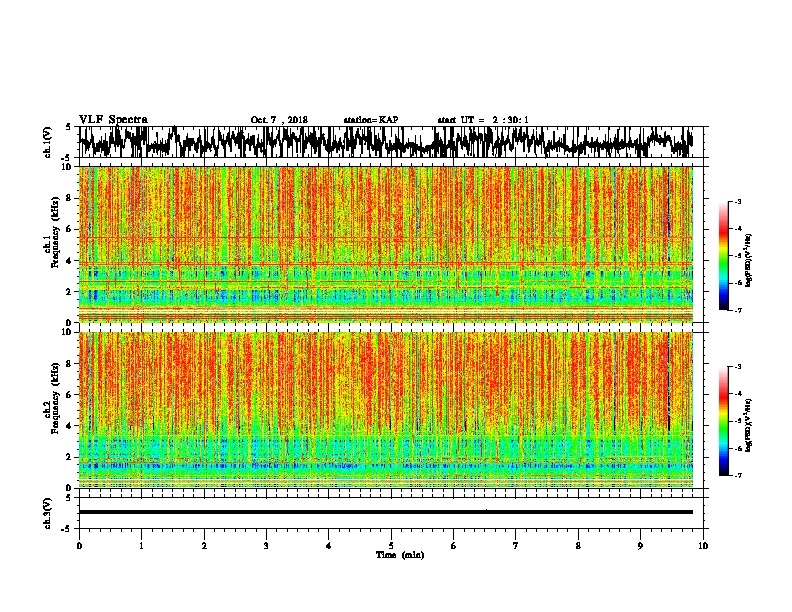Click the "-7" tick on ch.1 colorbar
The image size is (792, 612).
coord(738,310)
